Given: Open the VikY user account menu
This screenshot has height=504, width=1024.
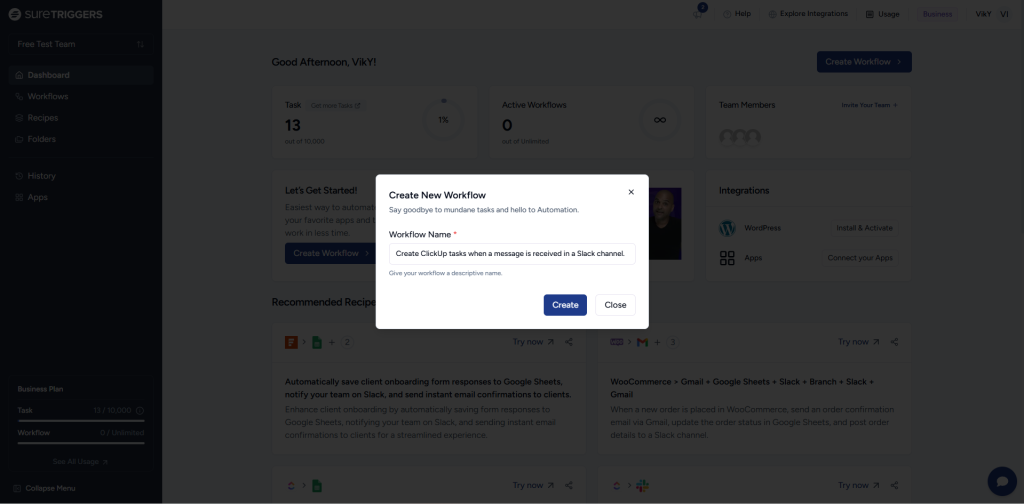Looking at the screenshot, I should (x=989, y=14).
